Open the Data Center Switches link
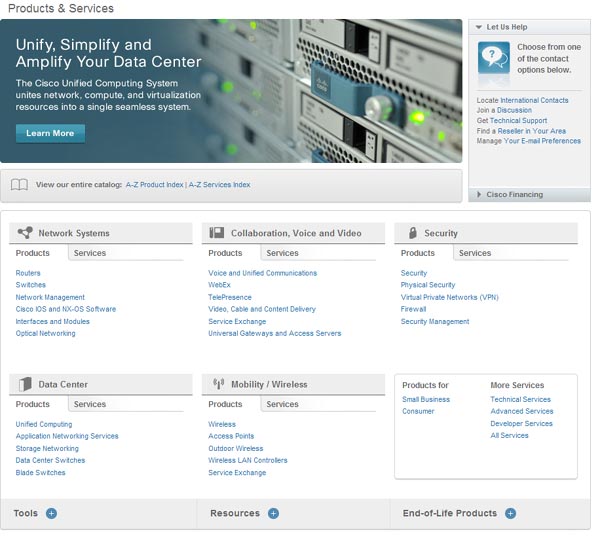The height and width of the screenshot is (538, 600). (x=50, y=460)
